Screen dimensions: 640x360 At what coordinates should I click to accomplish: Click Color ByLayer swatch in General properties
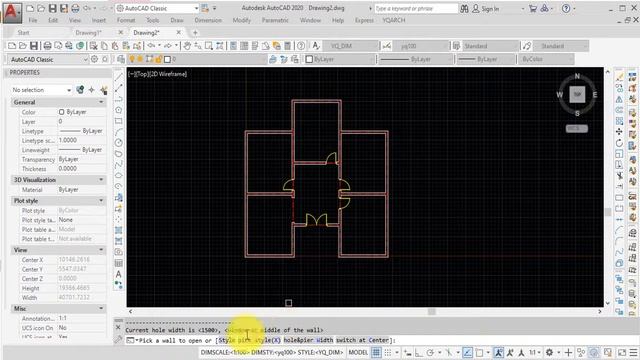(61, 112)
